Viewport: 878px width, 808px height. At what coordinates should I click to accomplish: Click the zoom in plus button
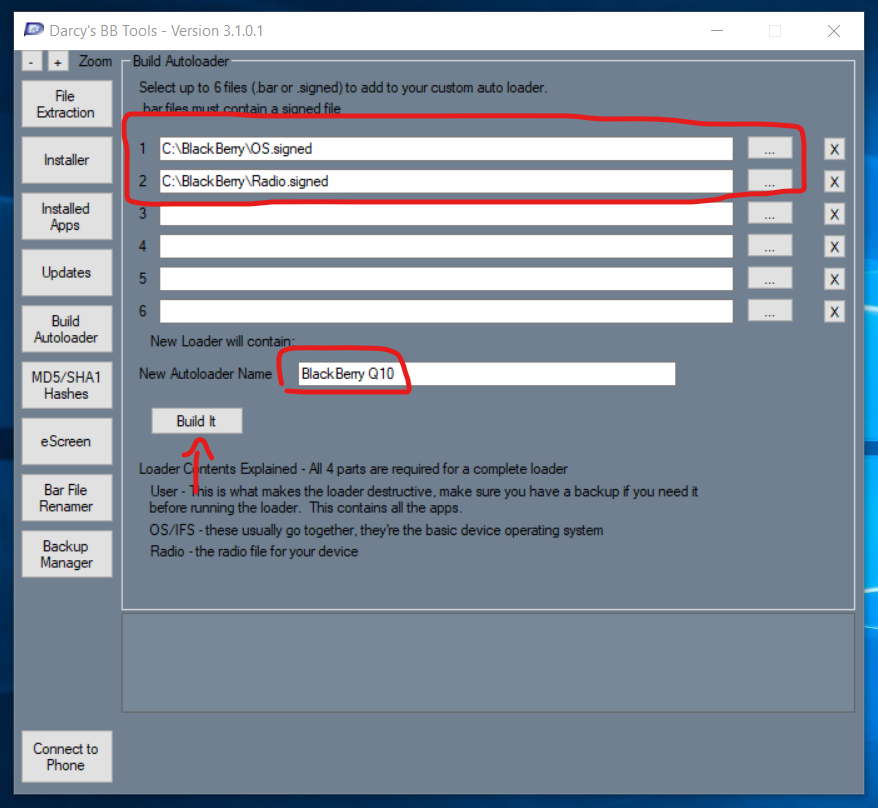[58, 62]
